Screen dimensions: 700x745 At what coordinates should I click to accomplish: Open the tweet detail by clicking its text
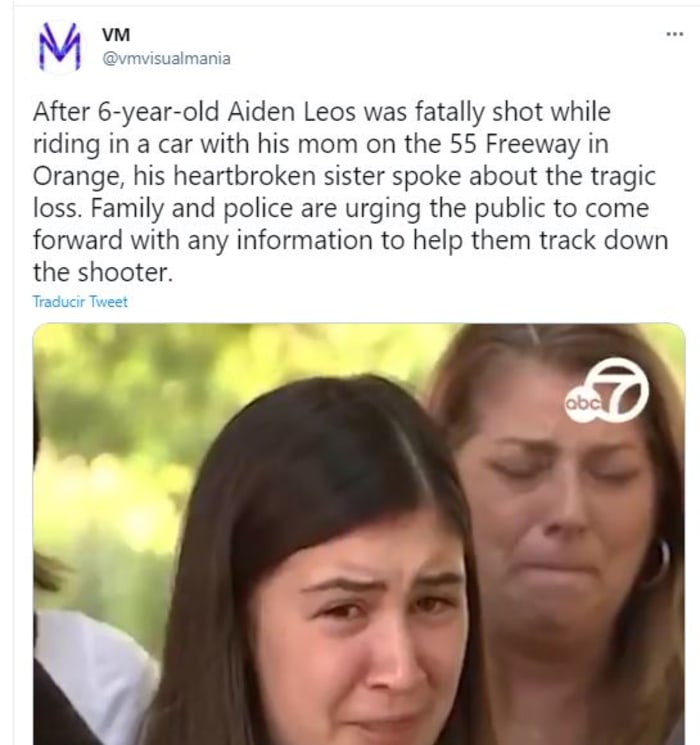click(350, 191)
